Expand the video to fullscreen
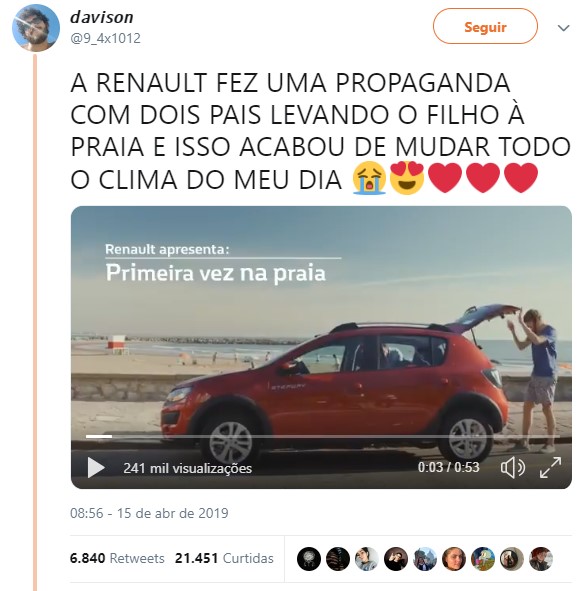The height and width of the screenshot is (591, 579). (x=550, y=467)
